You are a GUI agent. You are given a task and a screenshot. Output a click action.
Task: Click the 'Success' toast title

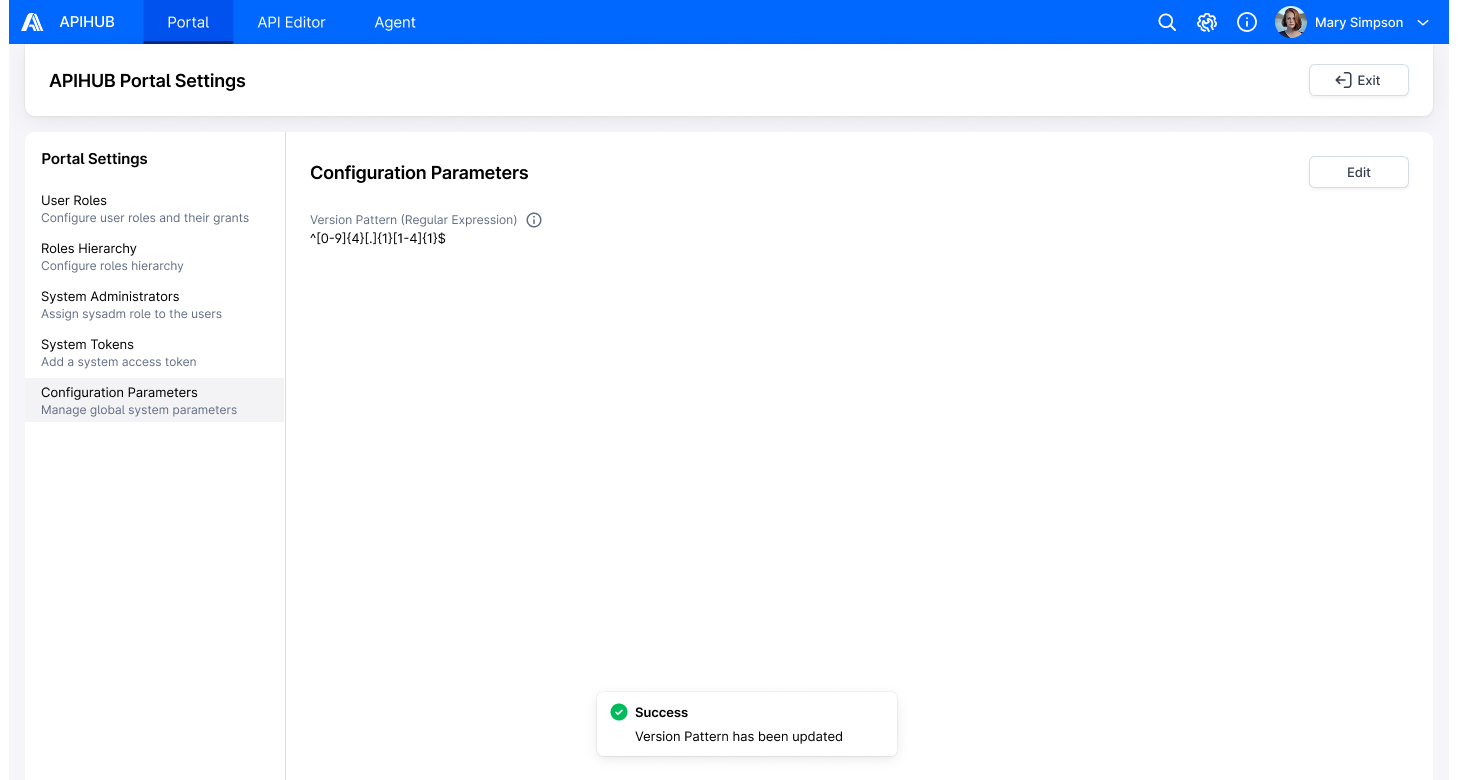pyautogui.click(x=661, y=713)
